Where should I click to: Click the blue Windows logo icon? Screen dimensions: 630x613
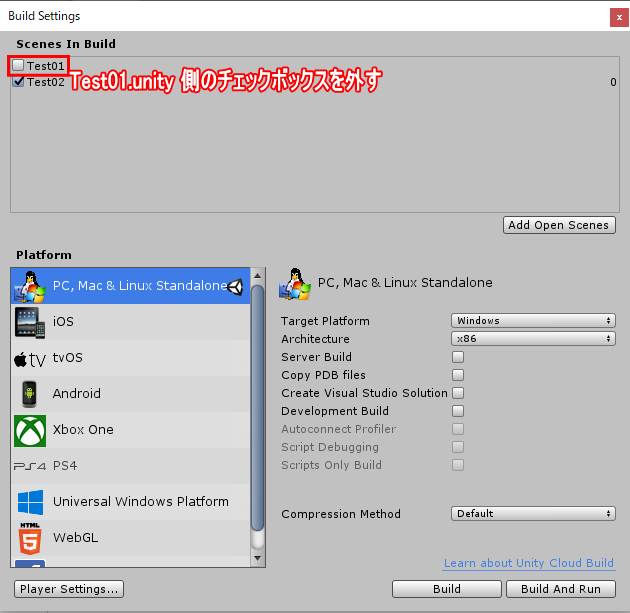(x=31, y=502)
